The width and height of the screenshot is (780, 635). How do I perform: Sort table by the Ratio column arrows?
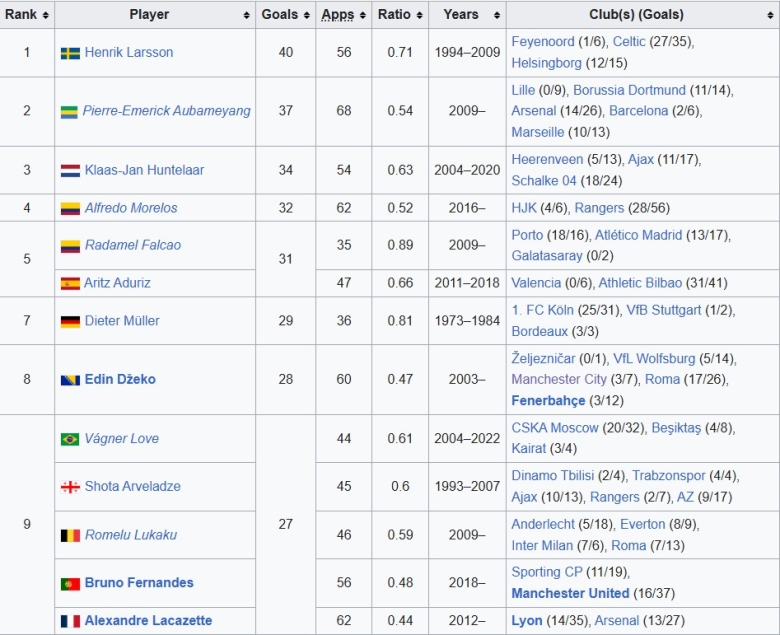pos(419,15)
